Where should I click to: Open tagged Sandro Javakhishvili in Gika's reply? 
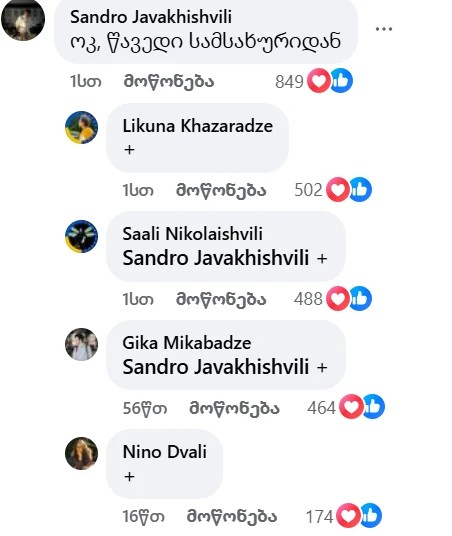216,367
